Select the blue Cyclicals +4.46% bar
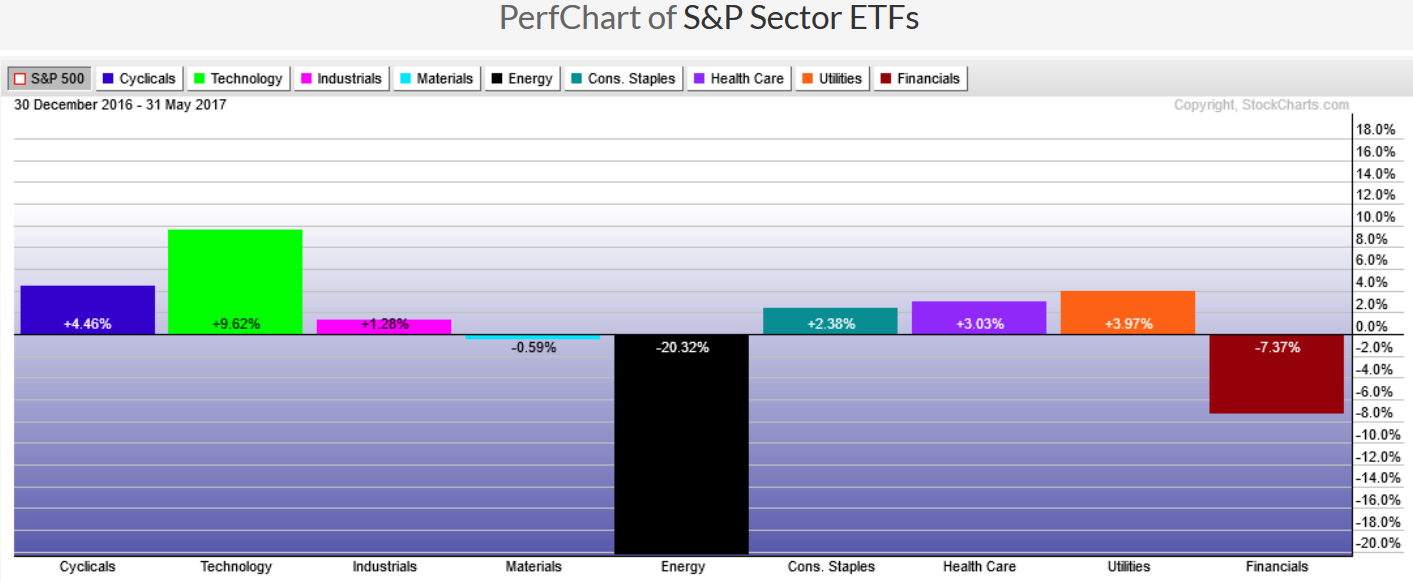The image size is (1413, 581). [88, 309]
